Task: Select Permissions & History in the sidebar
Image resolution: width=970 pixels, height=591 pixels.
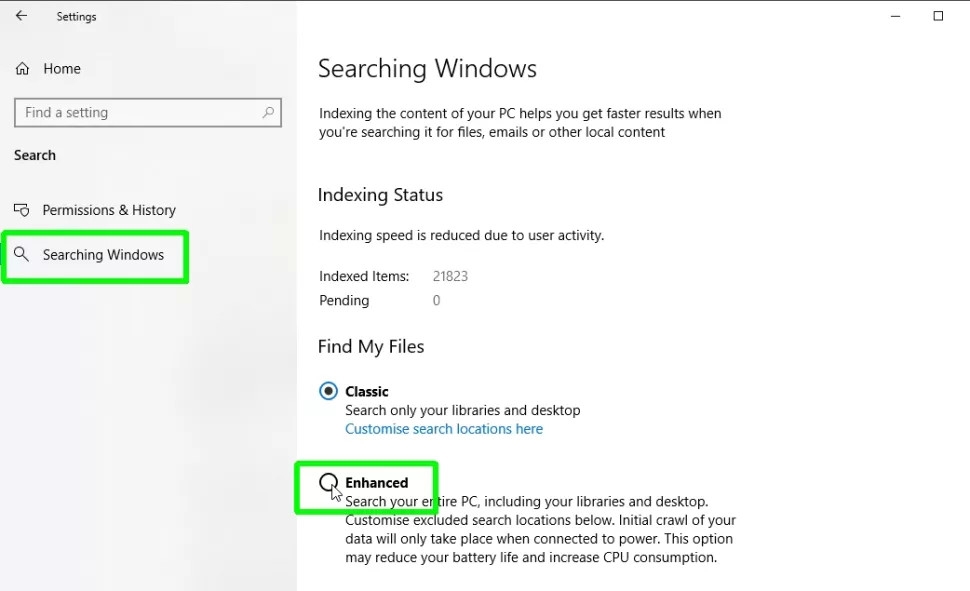Action: (x=109, y=210)
